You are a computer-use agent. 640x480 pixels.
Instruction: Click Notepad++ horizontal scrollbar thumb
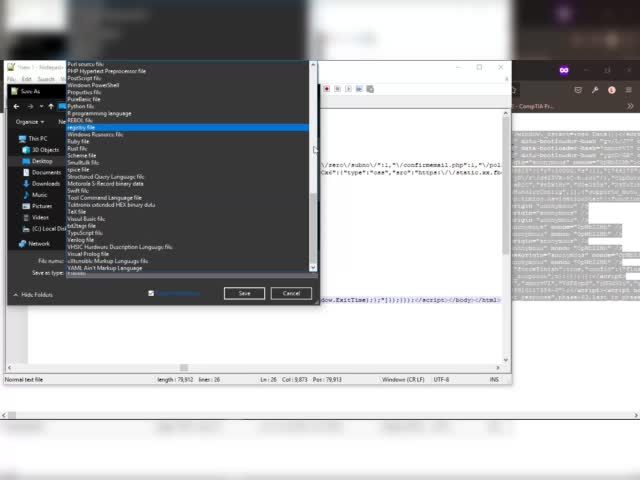click(x=184, y=368)
